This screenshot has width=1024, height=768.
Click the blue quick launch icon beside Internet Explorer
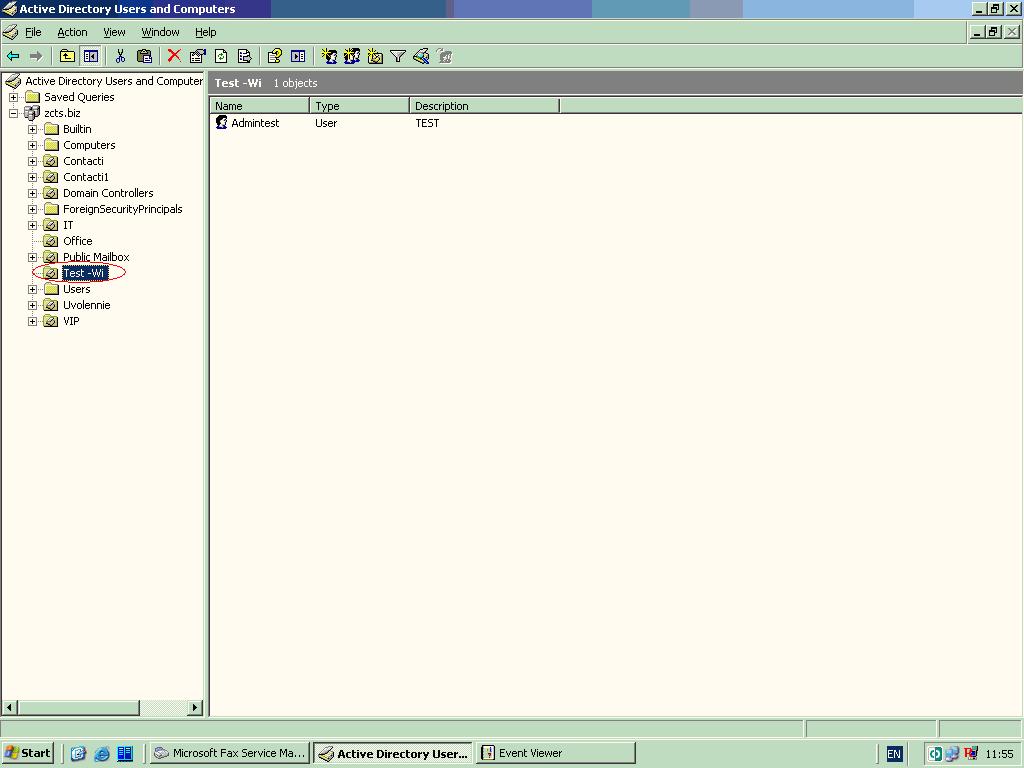pos(125,754)
